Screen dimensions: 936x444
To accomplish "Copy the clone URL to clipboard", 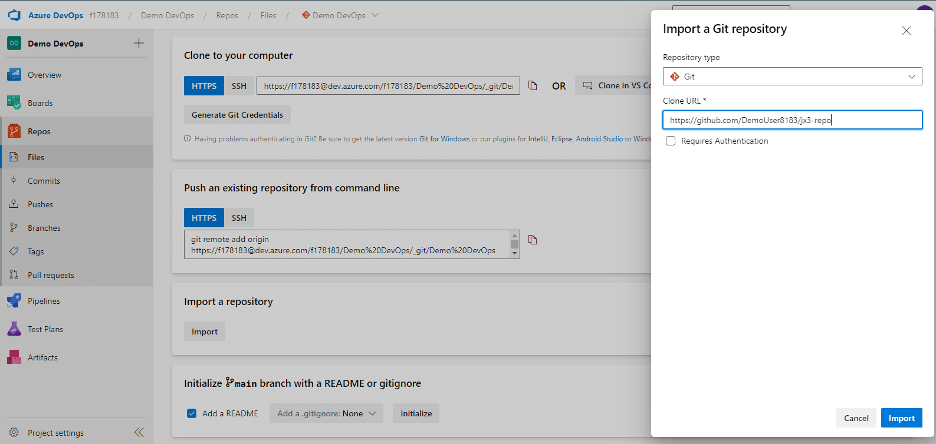I will point(533,85).
